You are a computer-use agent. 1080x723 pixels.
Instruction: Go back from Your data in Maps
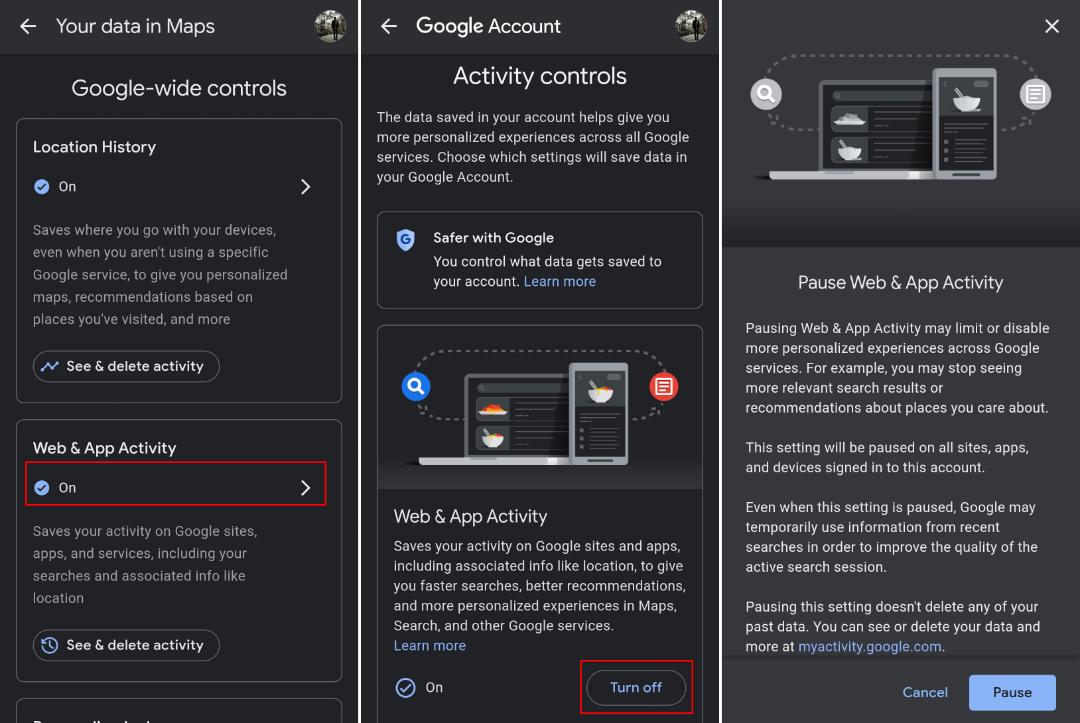[28, 26]
